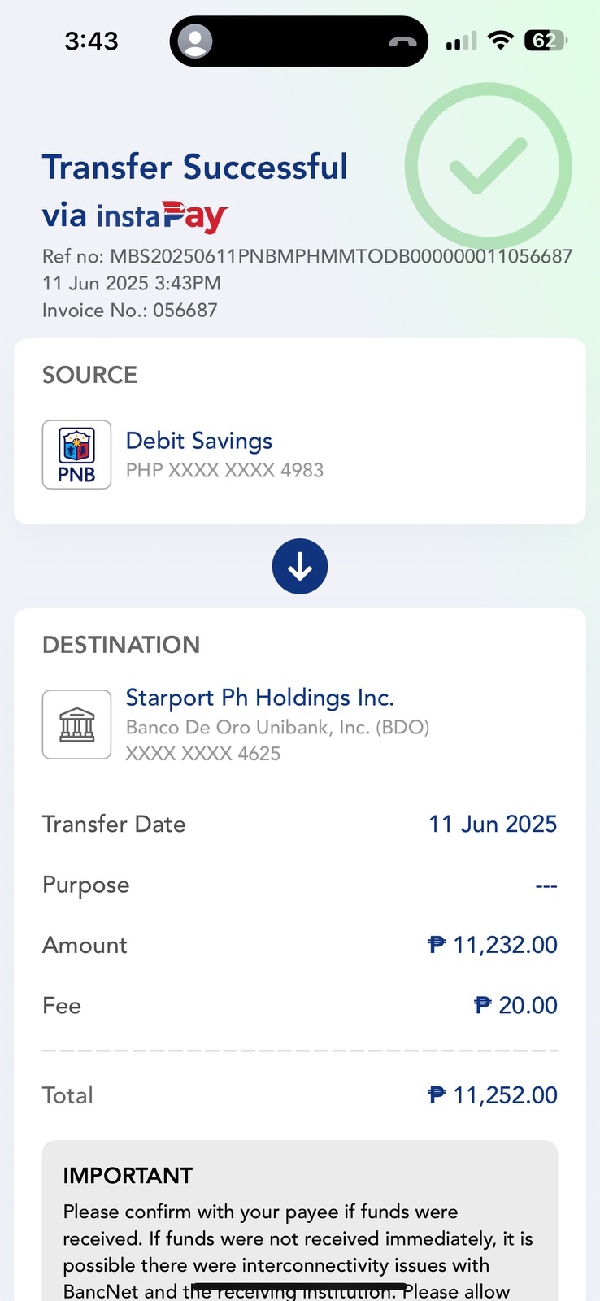Tap the profile avatar in Dynamic Island

point(197,42)
